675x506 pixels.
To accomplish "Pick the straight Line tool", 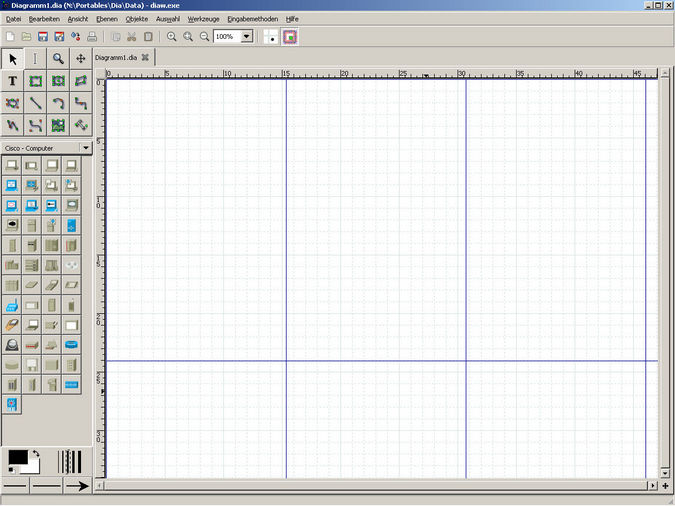I will 36,103.
